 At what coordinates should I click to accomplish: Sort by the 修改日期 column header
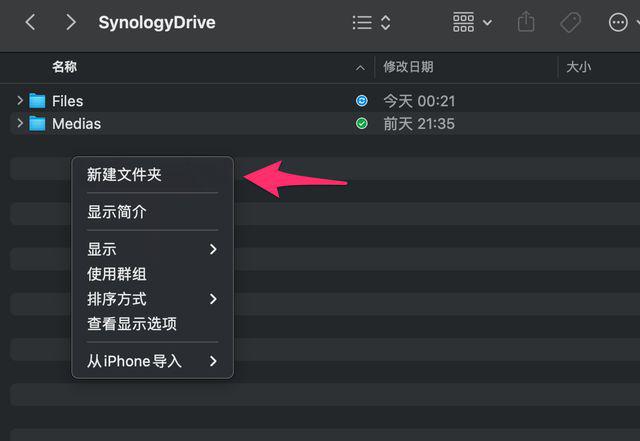tap(408, 67)
